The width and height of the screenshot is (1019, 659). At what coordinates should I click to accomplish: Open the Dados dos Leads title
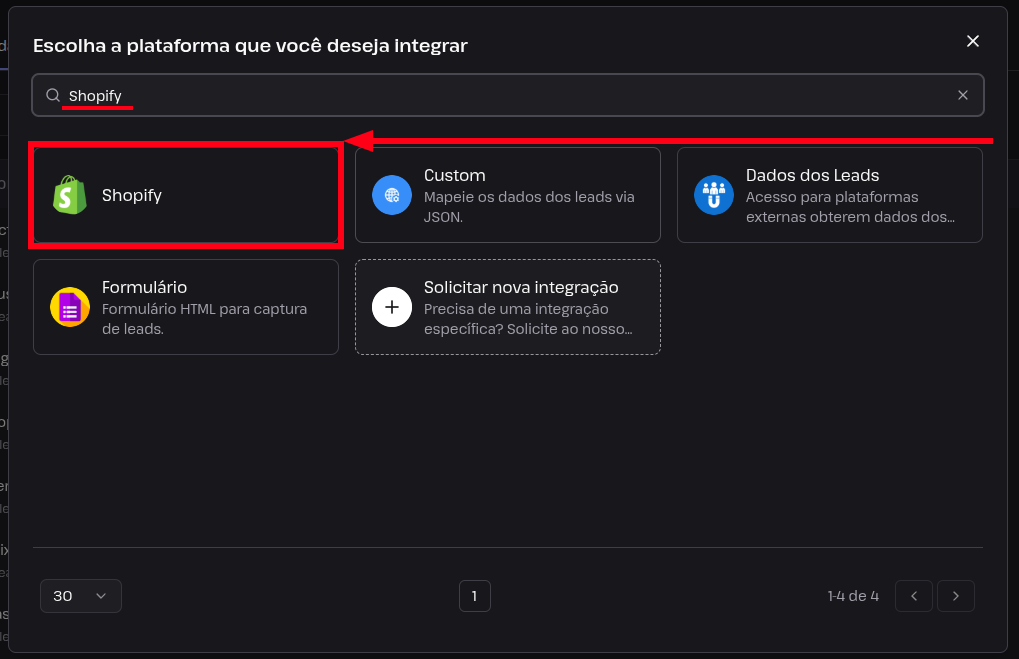coord(812,175)
